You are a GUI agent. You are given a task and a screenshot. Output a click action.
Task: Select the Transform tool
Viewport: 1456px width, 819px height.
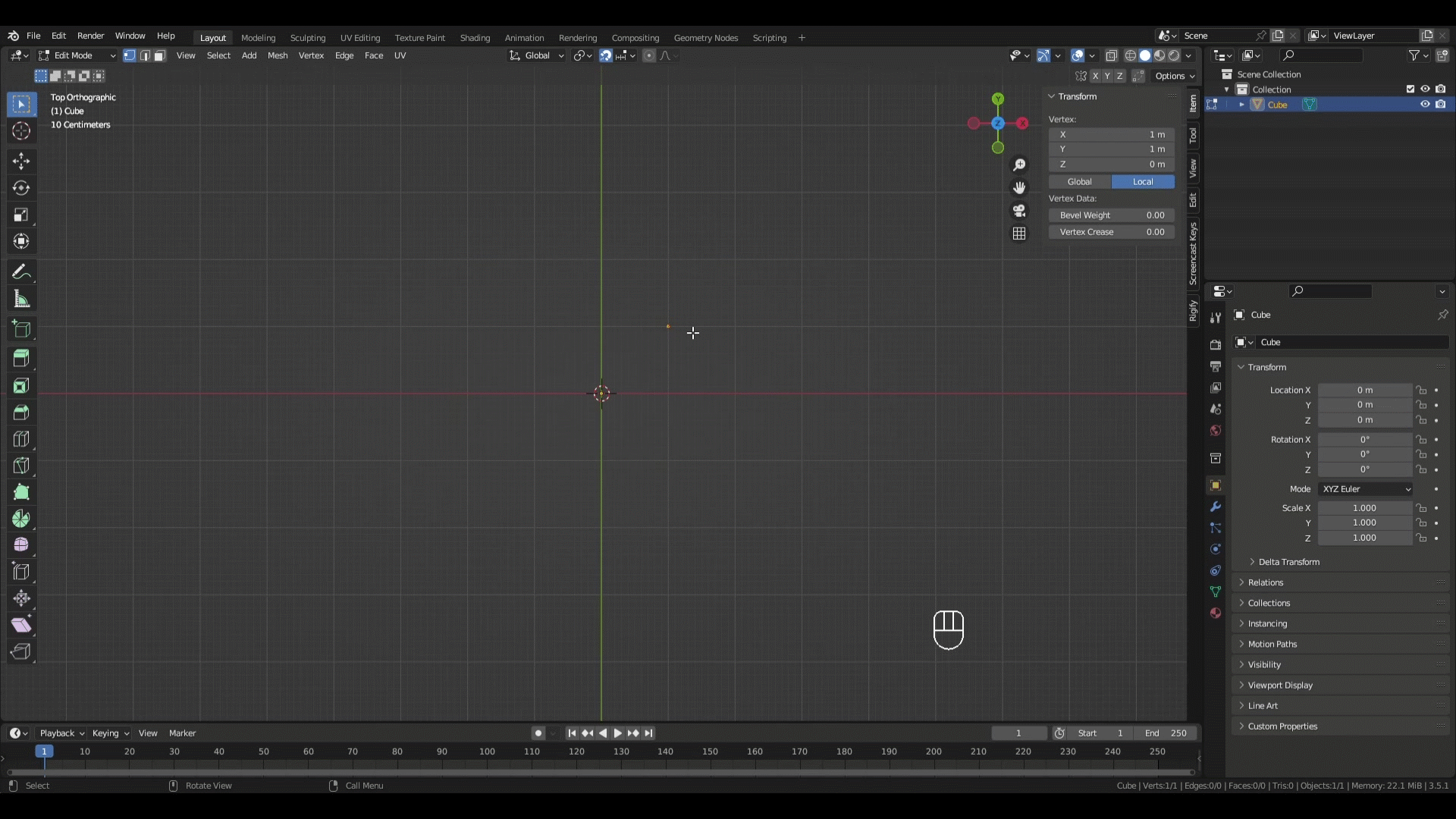tap(21, 241)
